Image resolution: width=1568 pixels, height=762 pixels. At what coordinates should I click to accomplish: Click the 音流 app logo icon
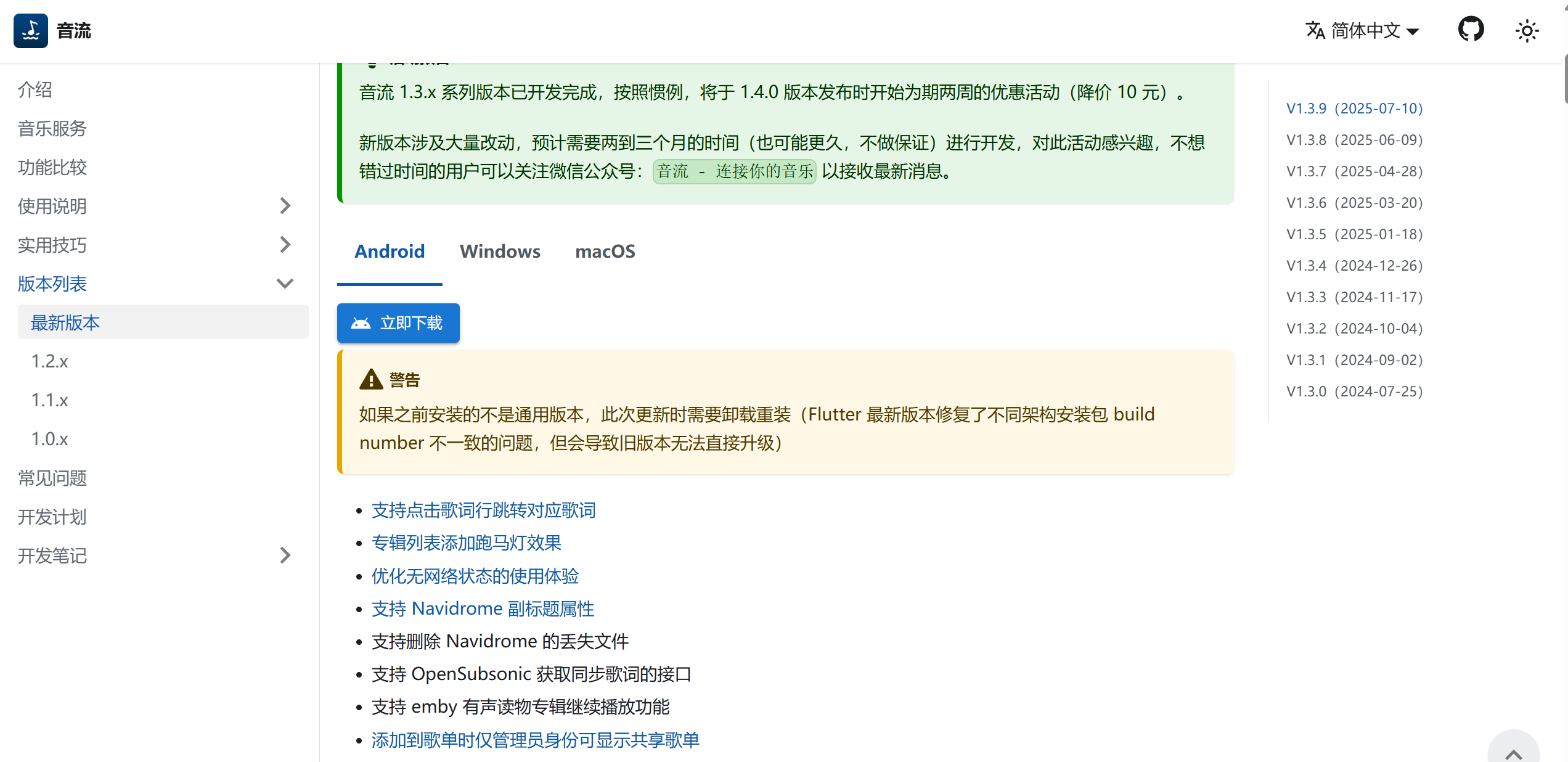click(31, 31)
